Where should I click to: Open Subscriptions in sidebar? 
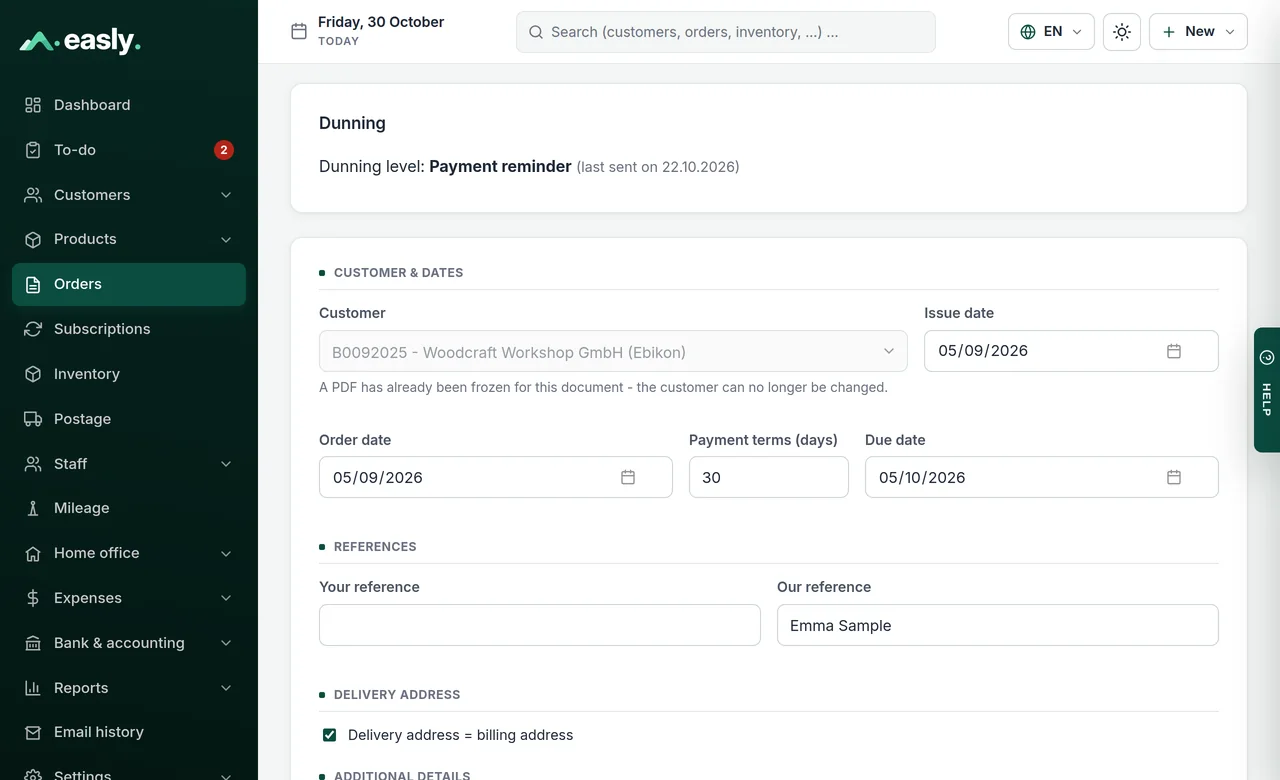pyautogui.click(x=129, y=329)
